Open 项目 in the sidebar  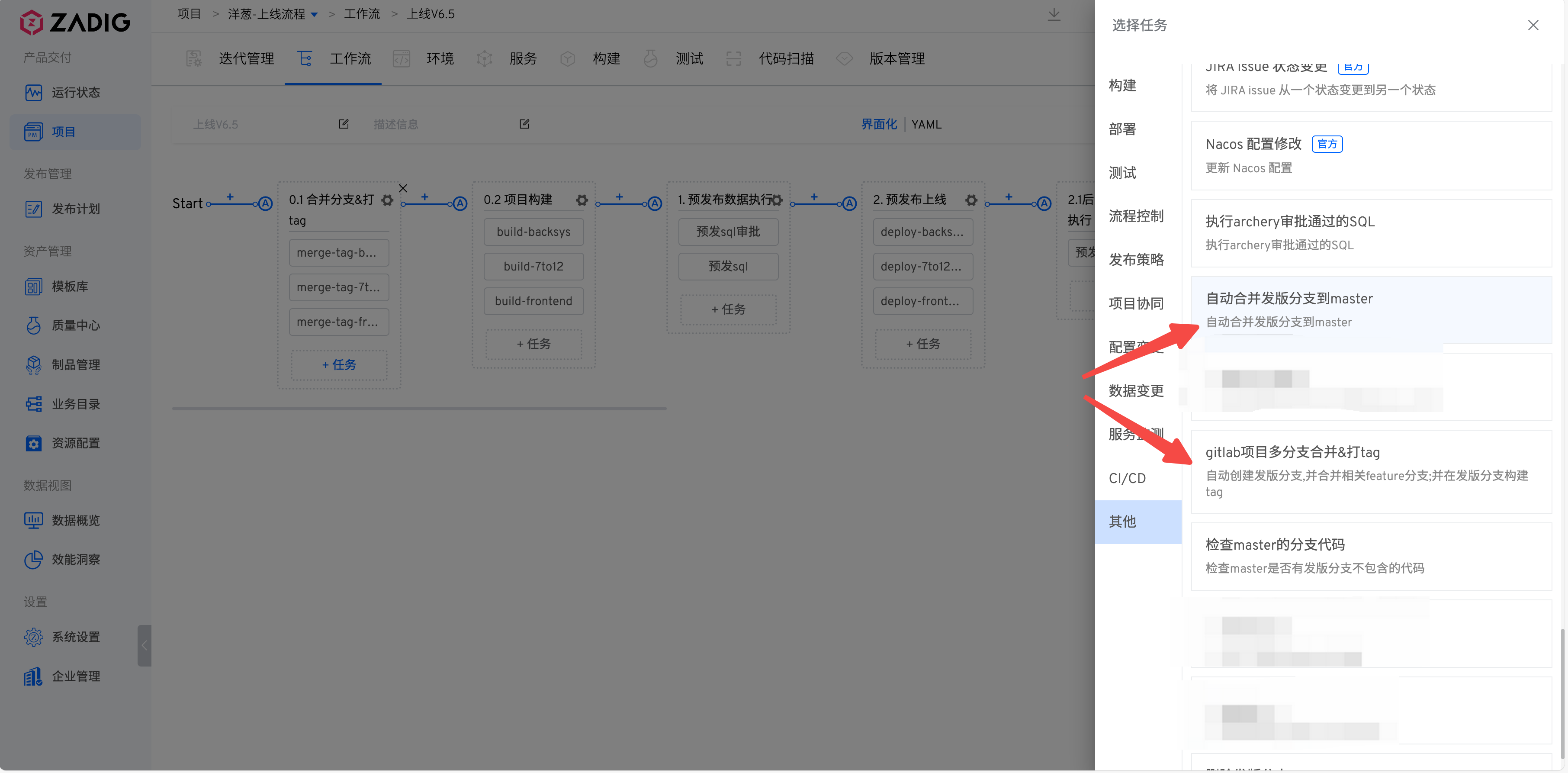(75, 132)
